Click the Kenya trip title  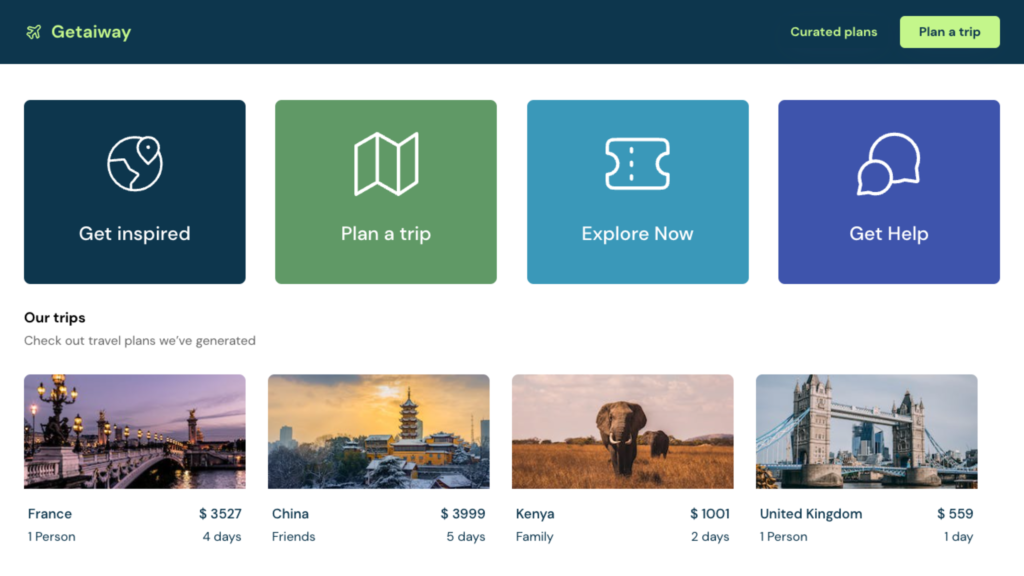coord(535,514)
